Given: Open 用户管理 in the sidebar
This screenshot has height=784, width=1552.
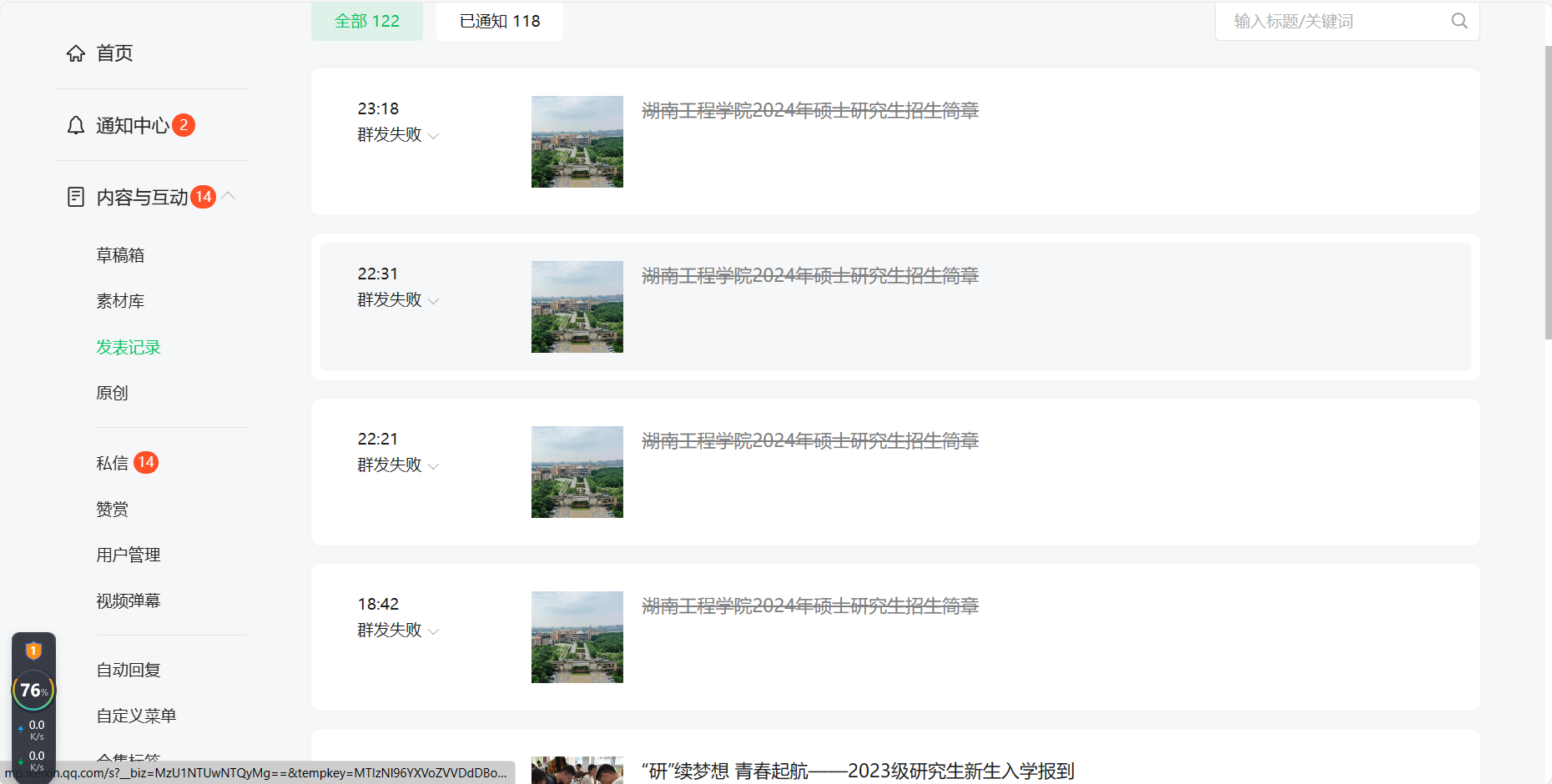Looking at the screenshot, I should click(128, 555).
